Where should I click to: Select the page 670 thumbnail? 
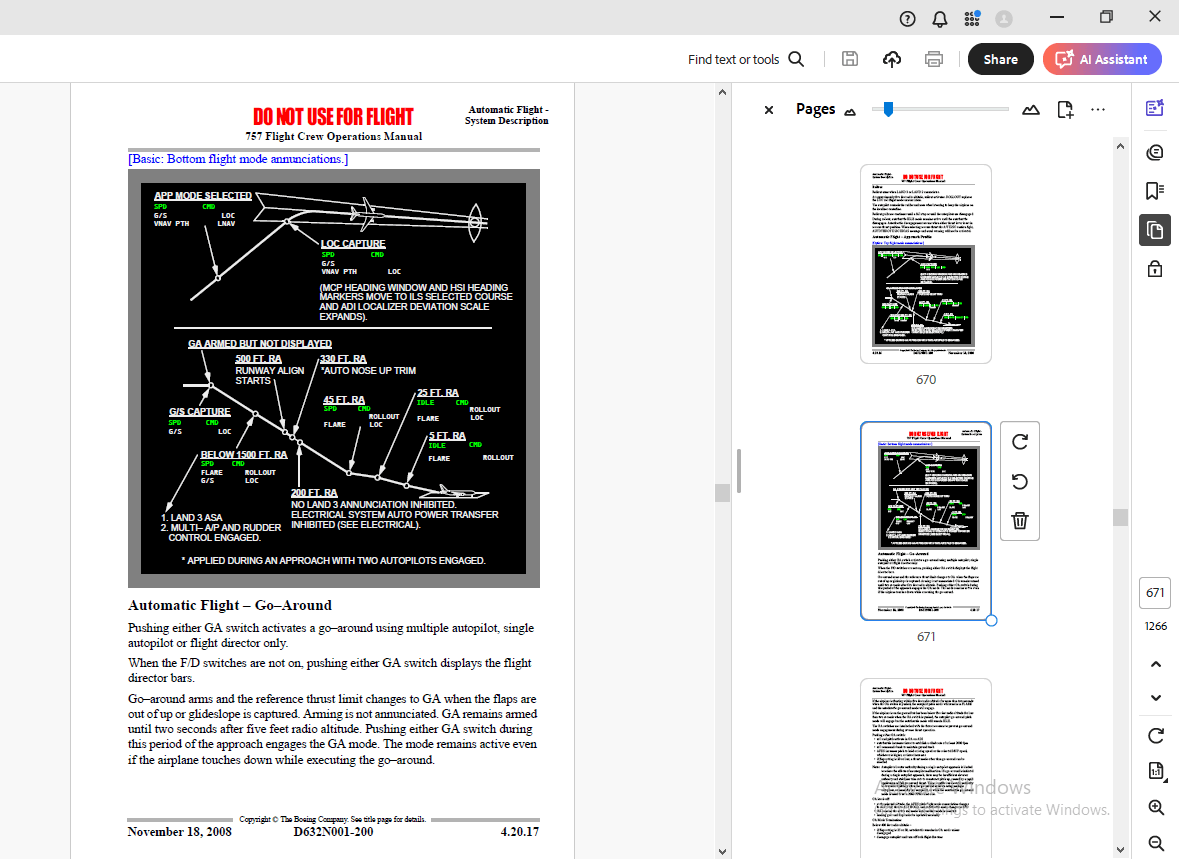click(x=925, y=263)
